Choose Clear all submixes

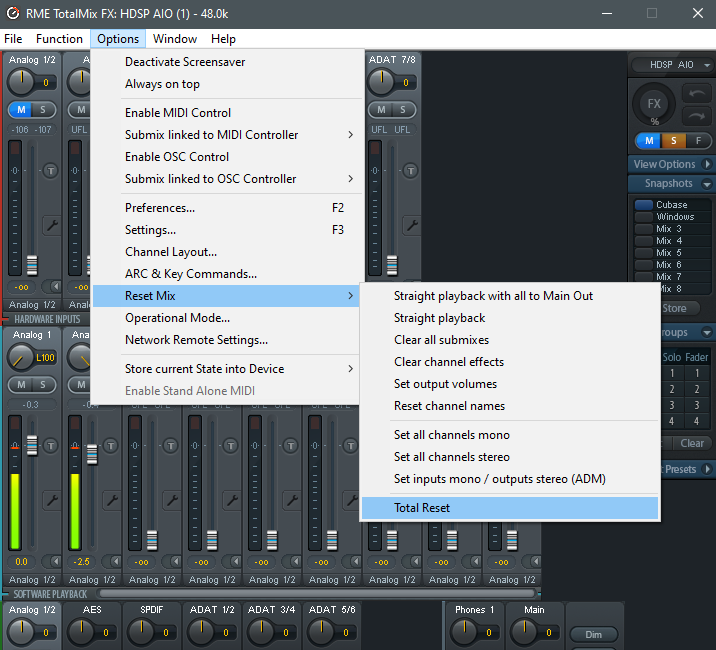click(x=510, y=340)
